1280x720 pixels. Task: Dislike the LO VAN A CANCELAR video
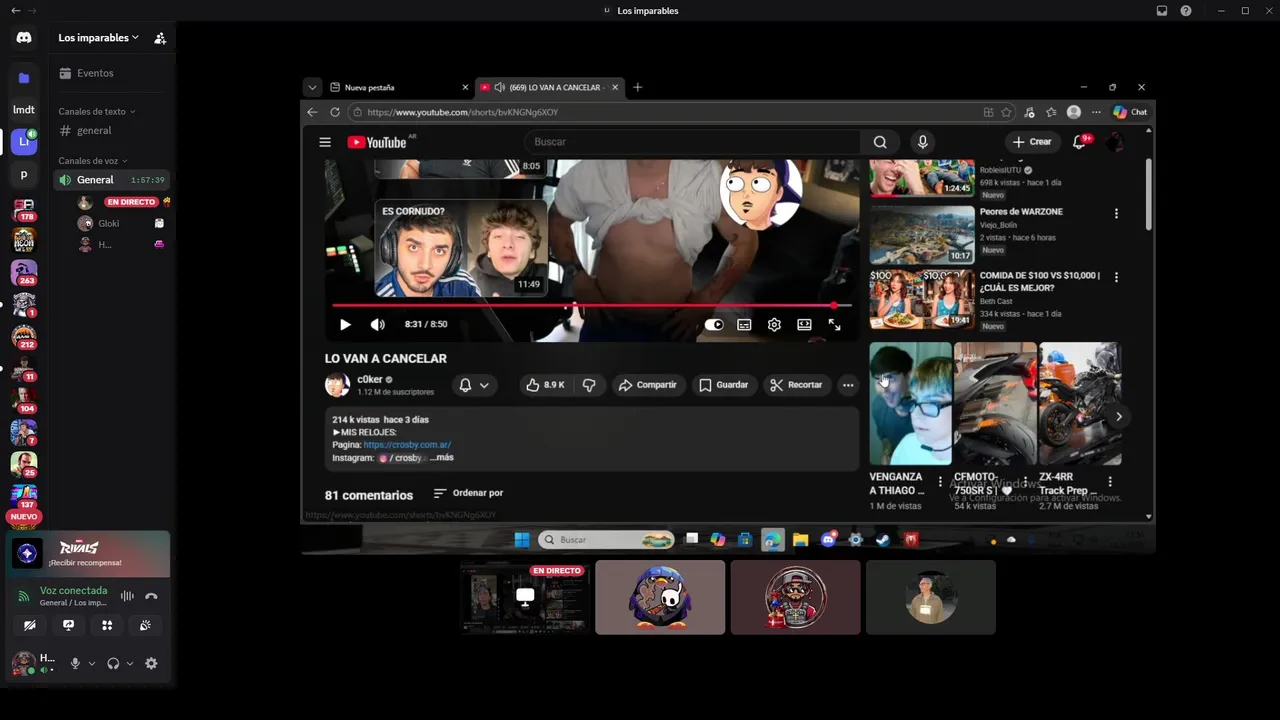[589, 385]
